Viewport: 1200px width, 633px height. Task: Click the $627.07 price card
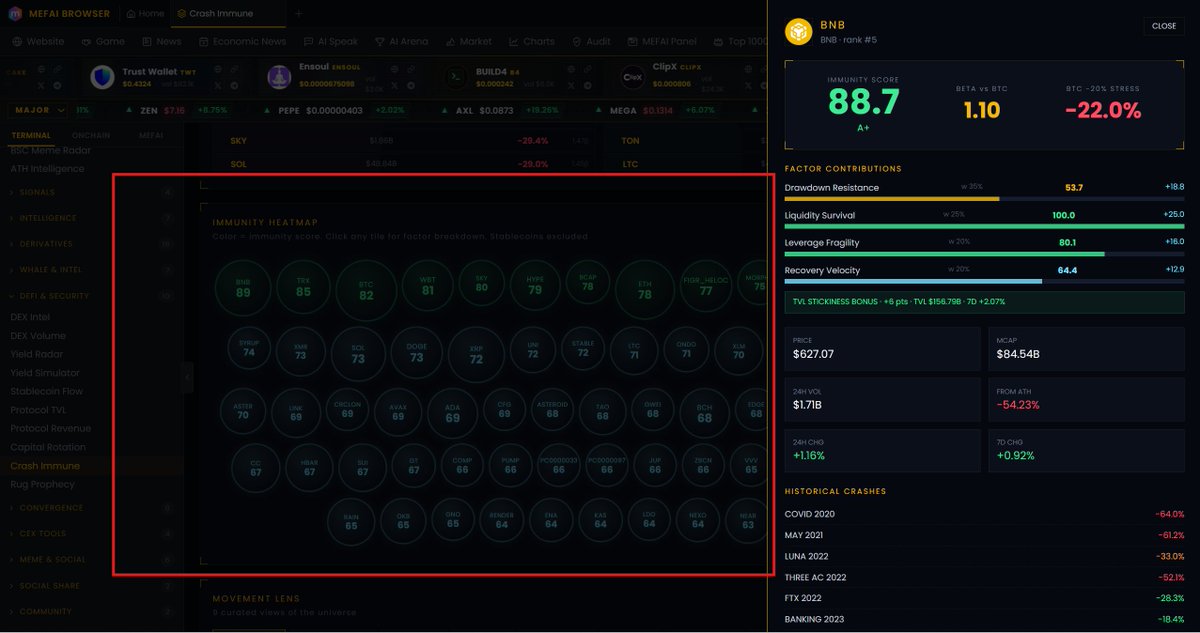(883, 349)
